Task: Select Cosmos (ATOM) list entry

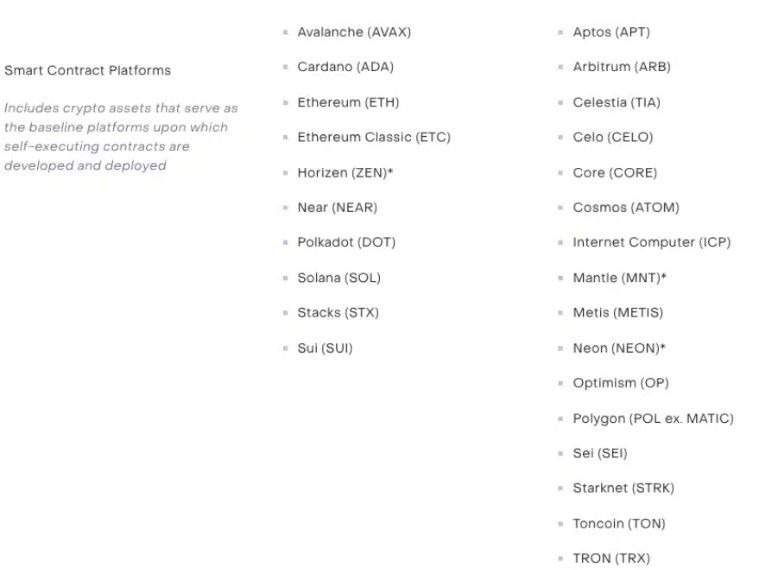Action: tap(626, 207)
